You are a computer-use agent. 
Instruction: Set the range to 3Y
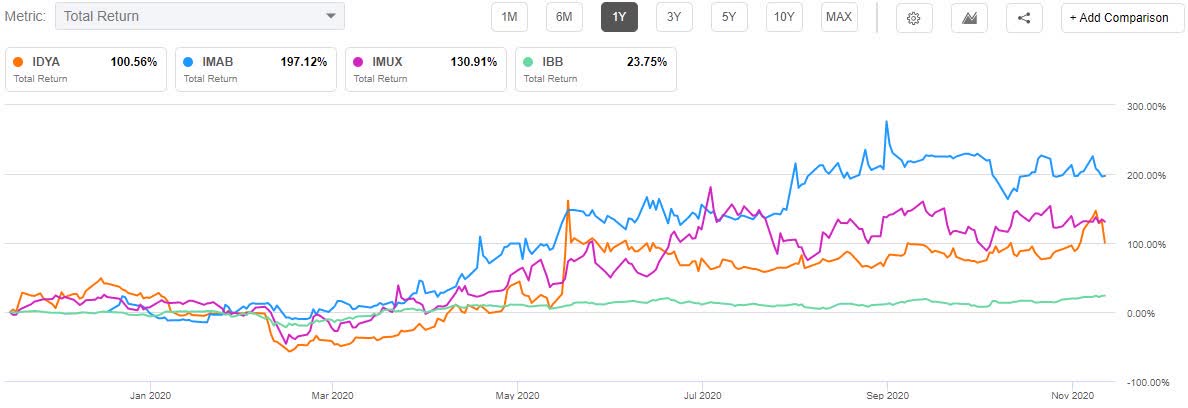click(x=674, y=17)
